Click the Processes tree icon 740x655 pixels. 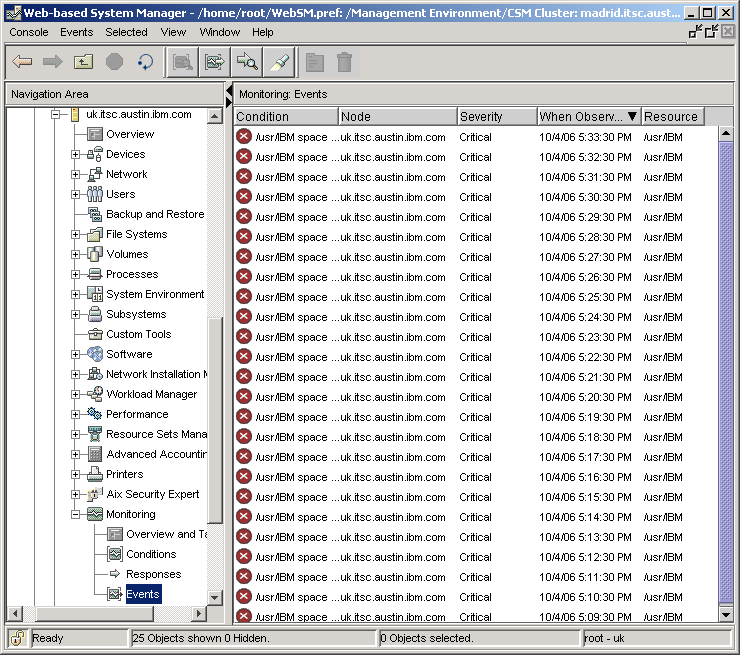94,274
